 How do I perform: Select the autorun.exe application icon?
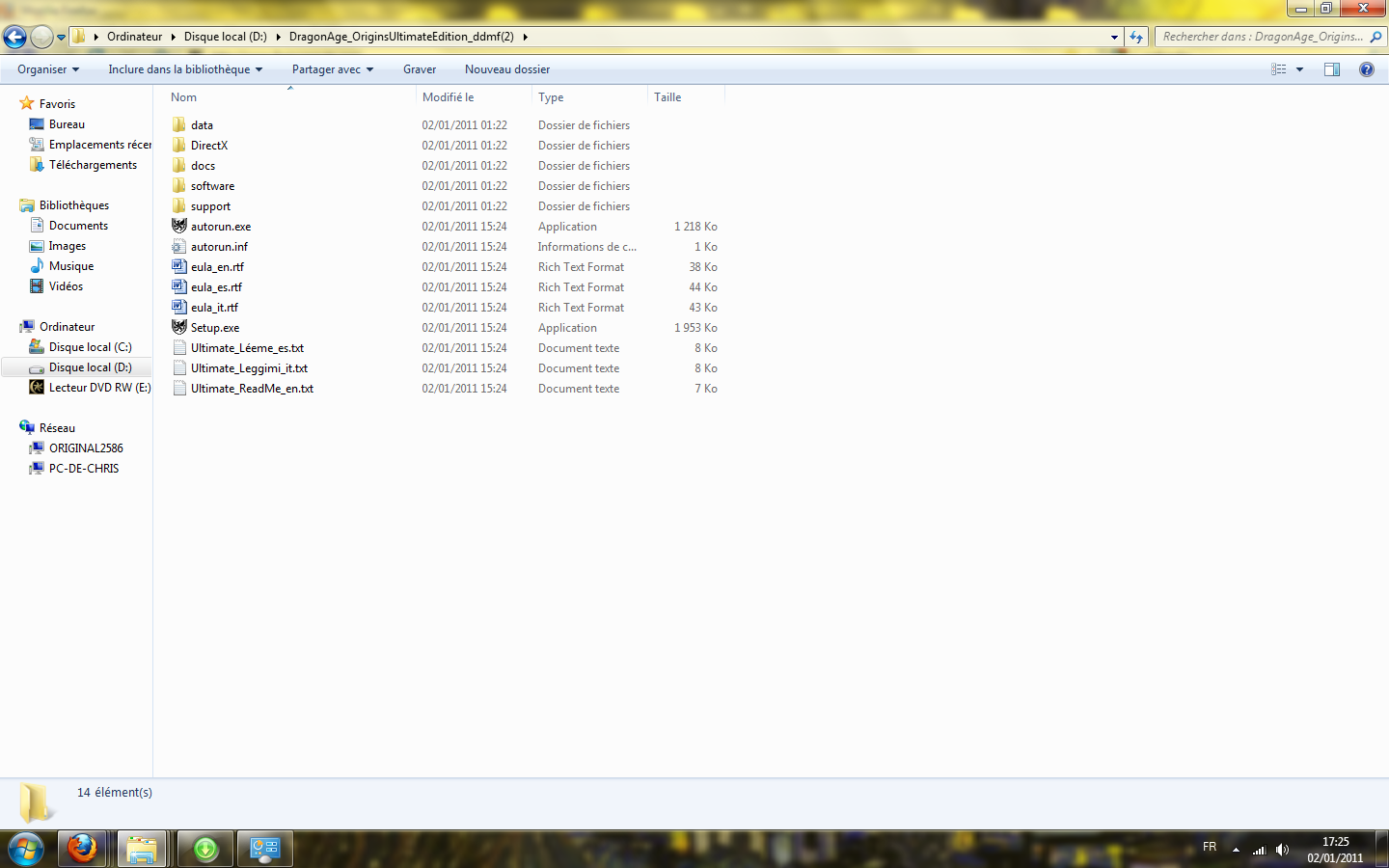(178, 226)
